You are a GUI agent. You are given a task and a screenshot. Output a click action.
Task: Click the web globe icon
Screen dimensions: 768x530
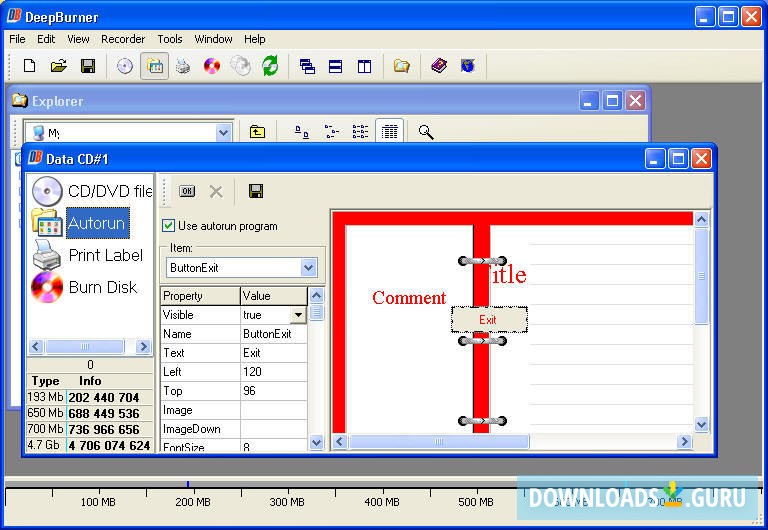coord(468,66)
